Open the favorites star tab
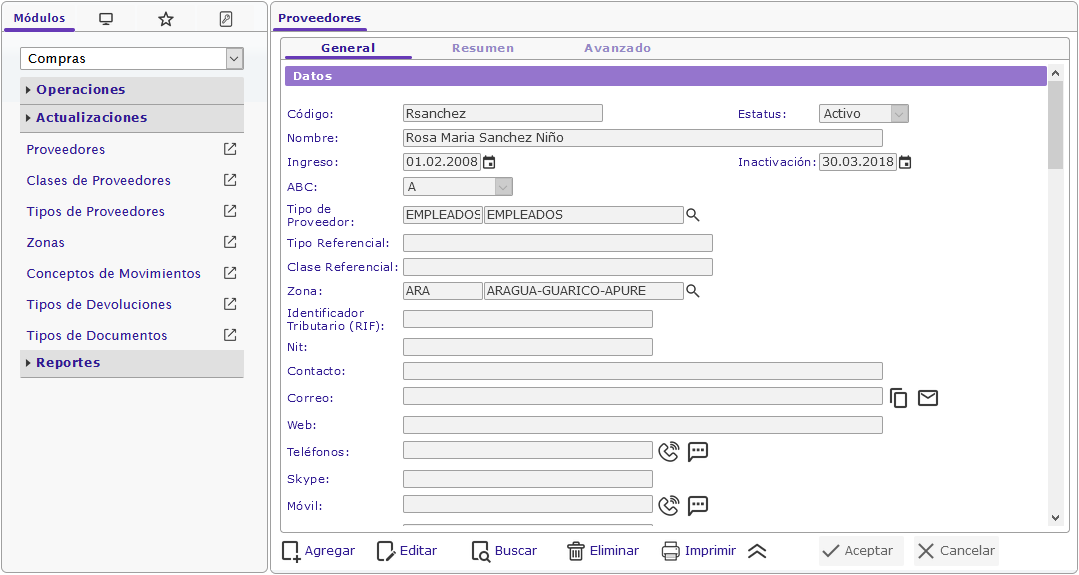Viewport: 1079px width, 575px height. [166, 19]
